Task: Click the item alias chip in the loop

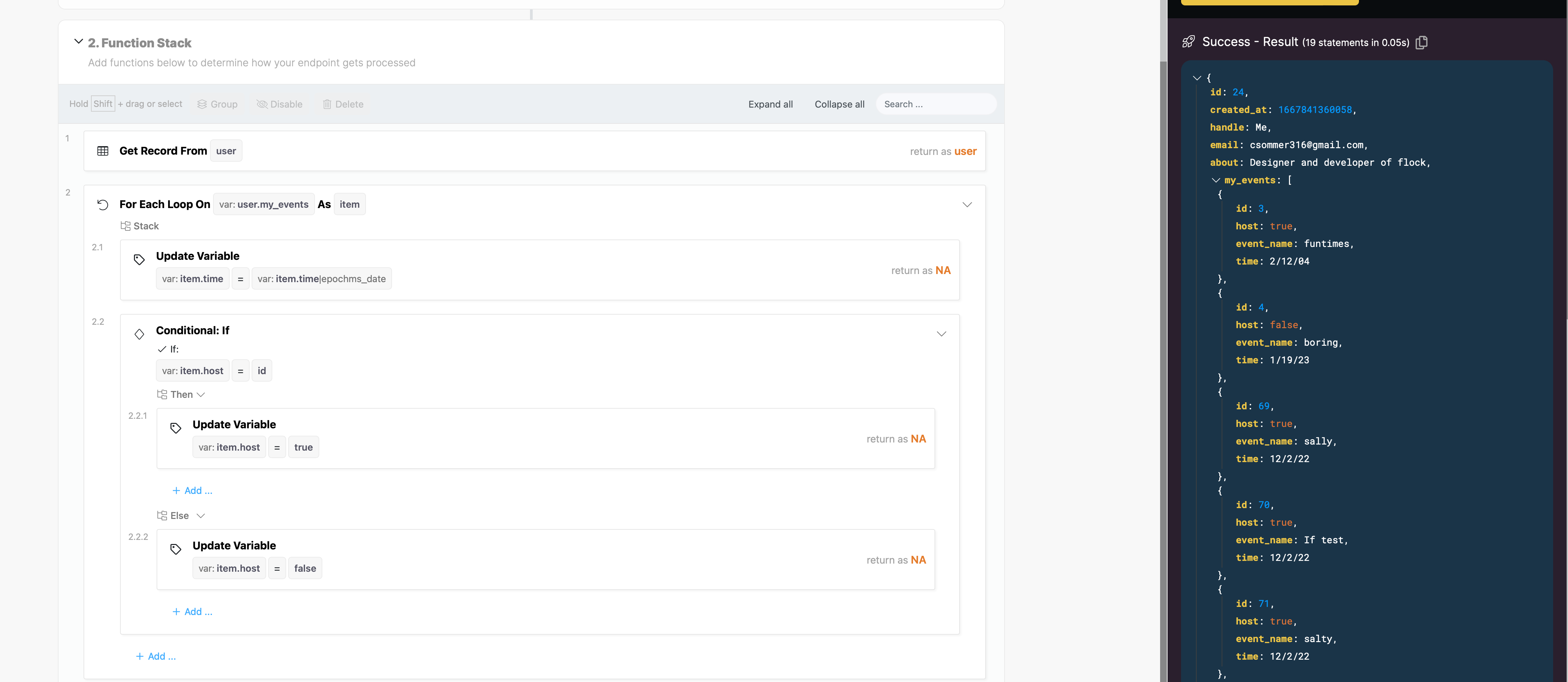Action: coord(349,205)
